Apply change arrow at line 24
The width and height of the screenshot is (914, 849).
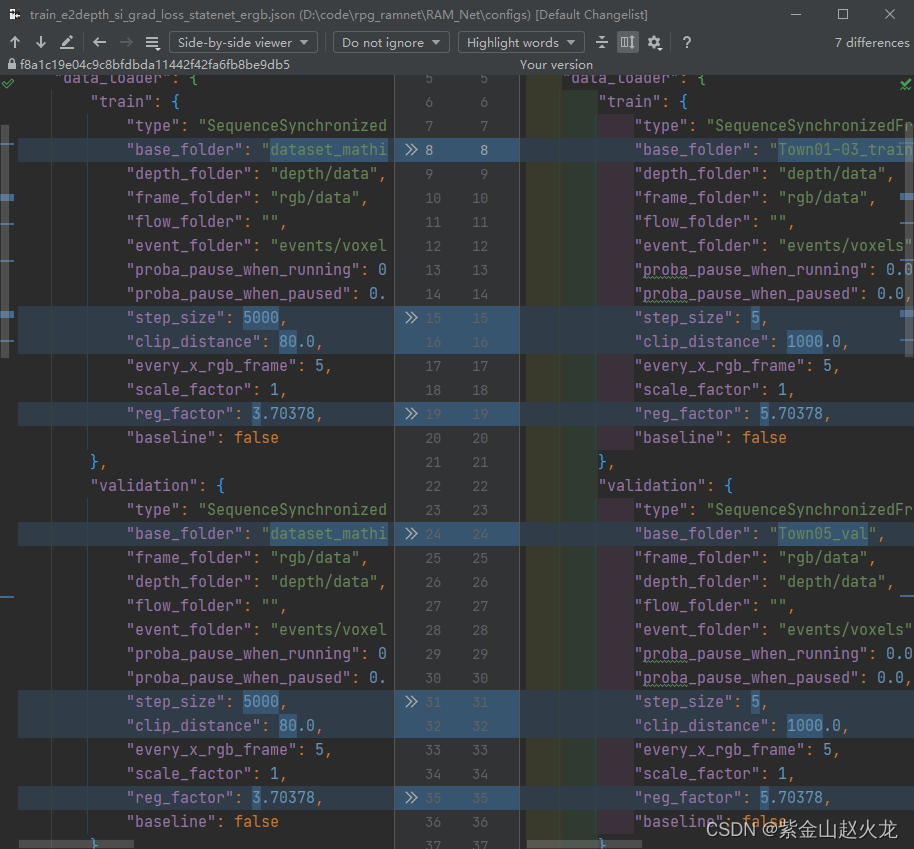click(x=412, y=534)
